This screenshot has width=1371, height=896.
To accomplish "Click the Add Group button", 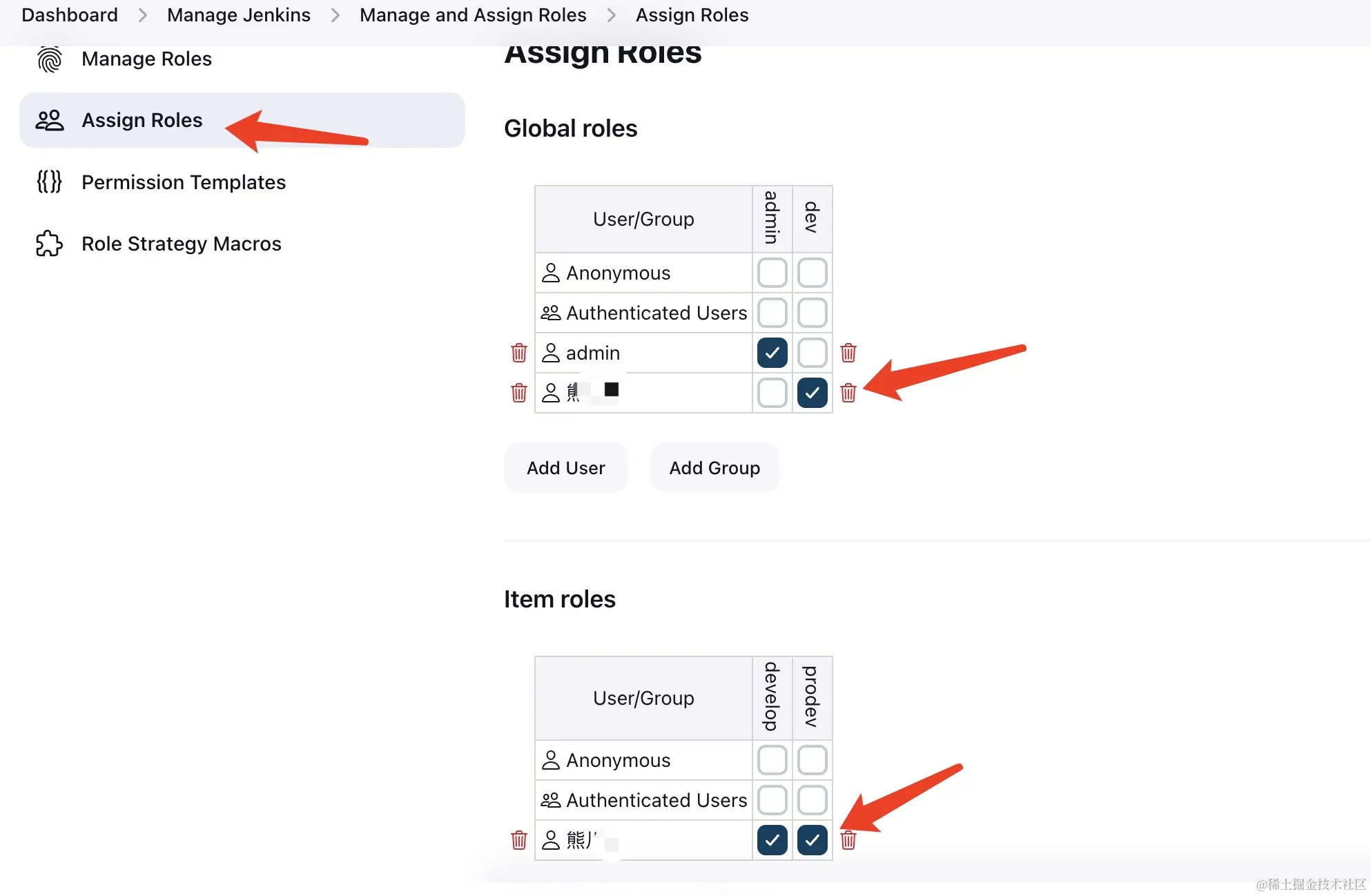I will pyautogui.click(x=714, y=468).
